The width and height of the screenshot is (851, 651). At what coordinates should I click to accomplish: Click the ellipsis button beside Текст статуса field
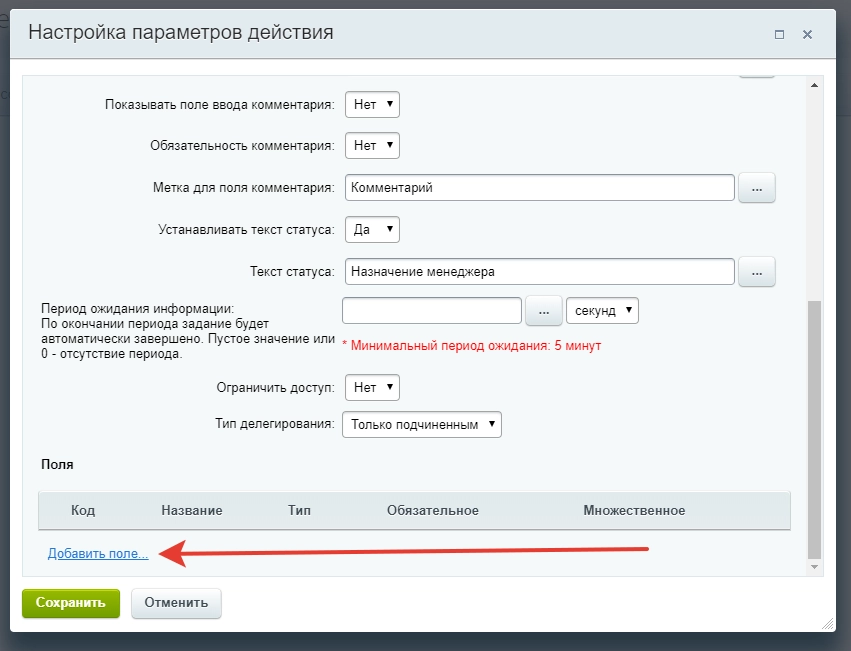pyautogui.click(x=757, y=271)
